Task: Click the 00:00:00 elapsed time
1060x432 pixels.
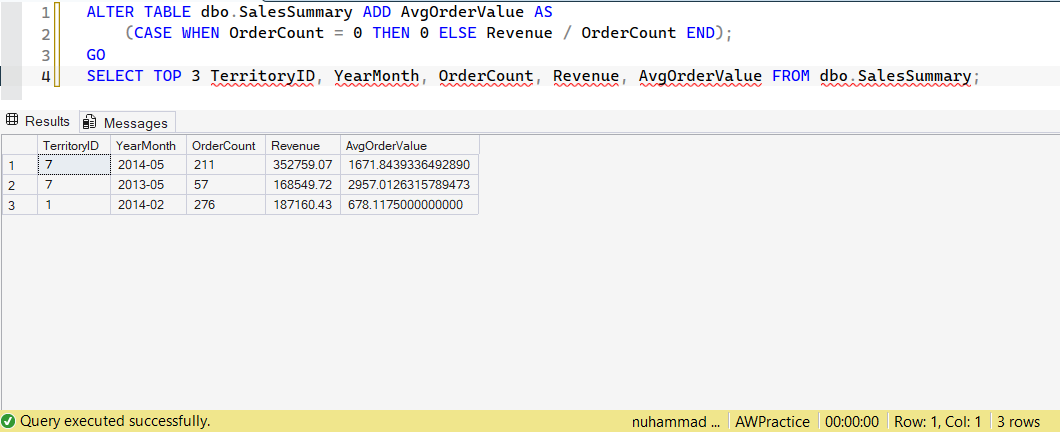Action: [x=852, y=422]
